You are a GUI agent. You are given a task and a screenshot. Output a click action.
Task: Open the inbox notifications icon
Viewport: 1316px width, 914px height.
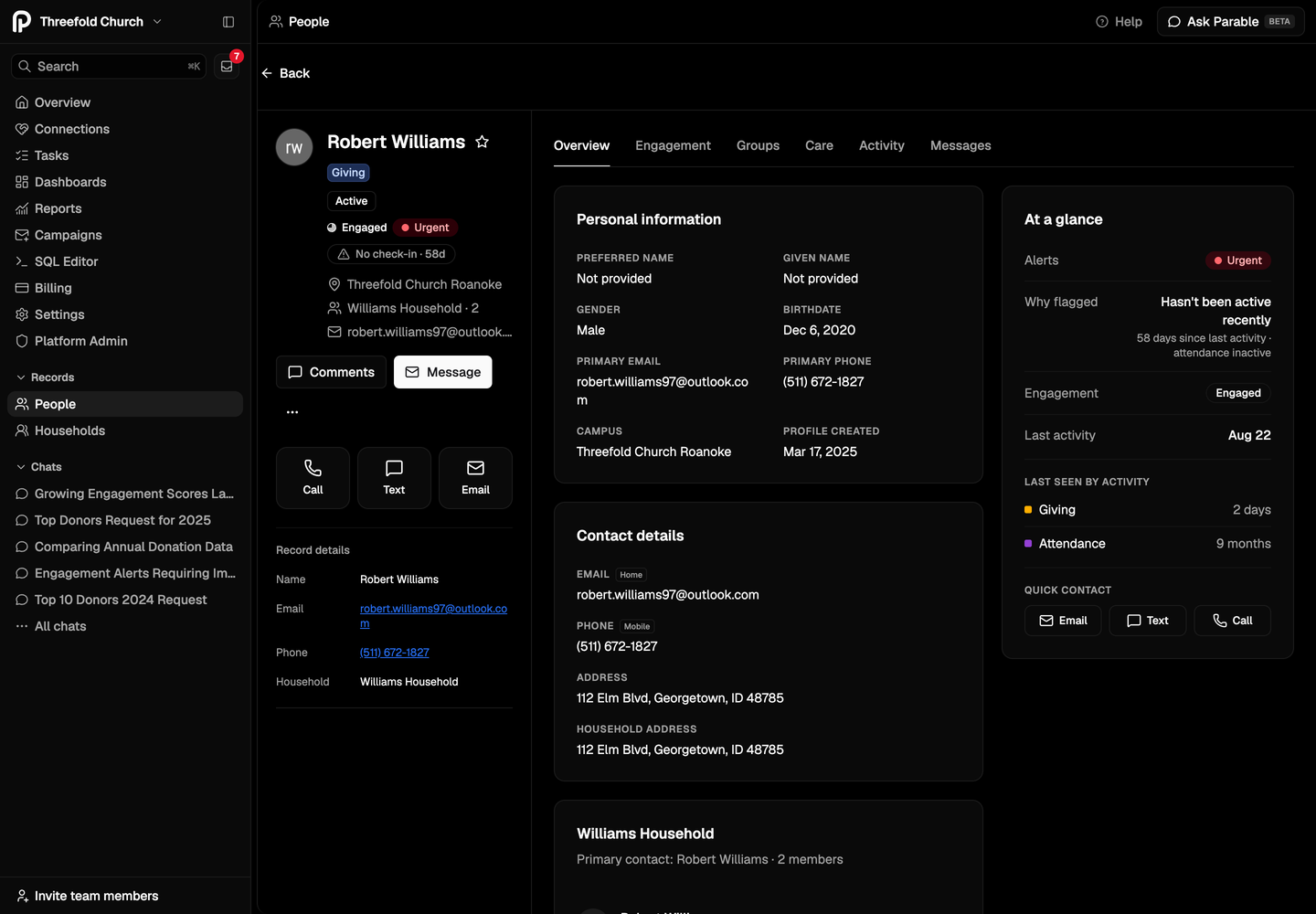point(227,67)
